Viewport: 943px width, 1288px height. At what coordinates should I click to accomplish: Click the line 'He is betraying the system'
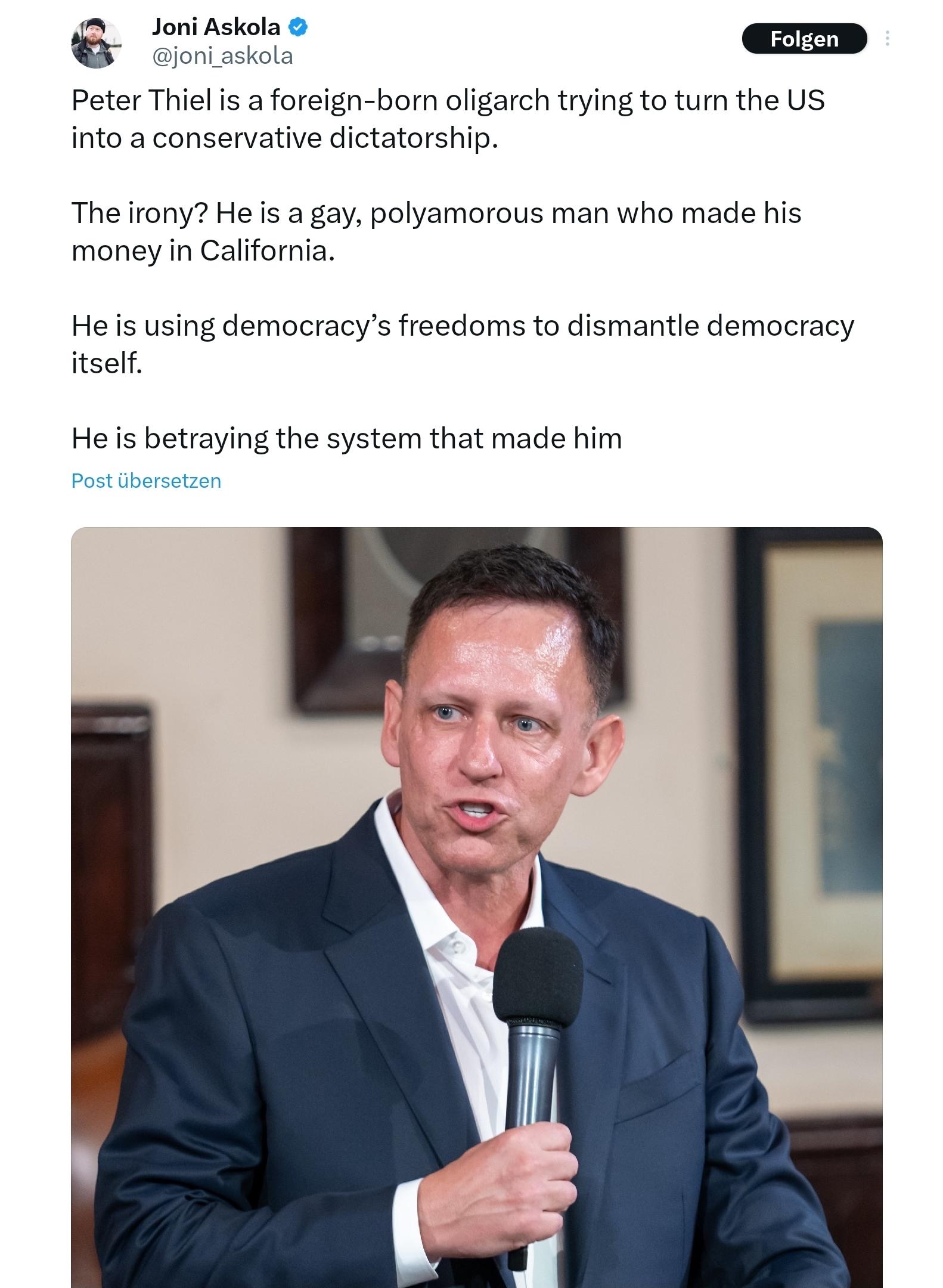coord(346,439)
